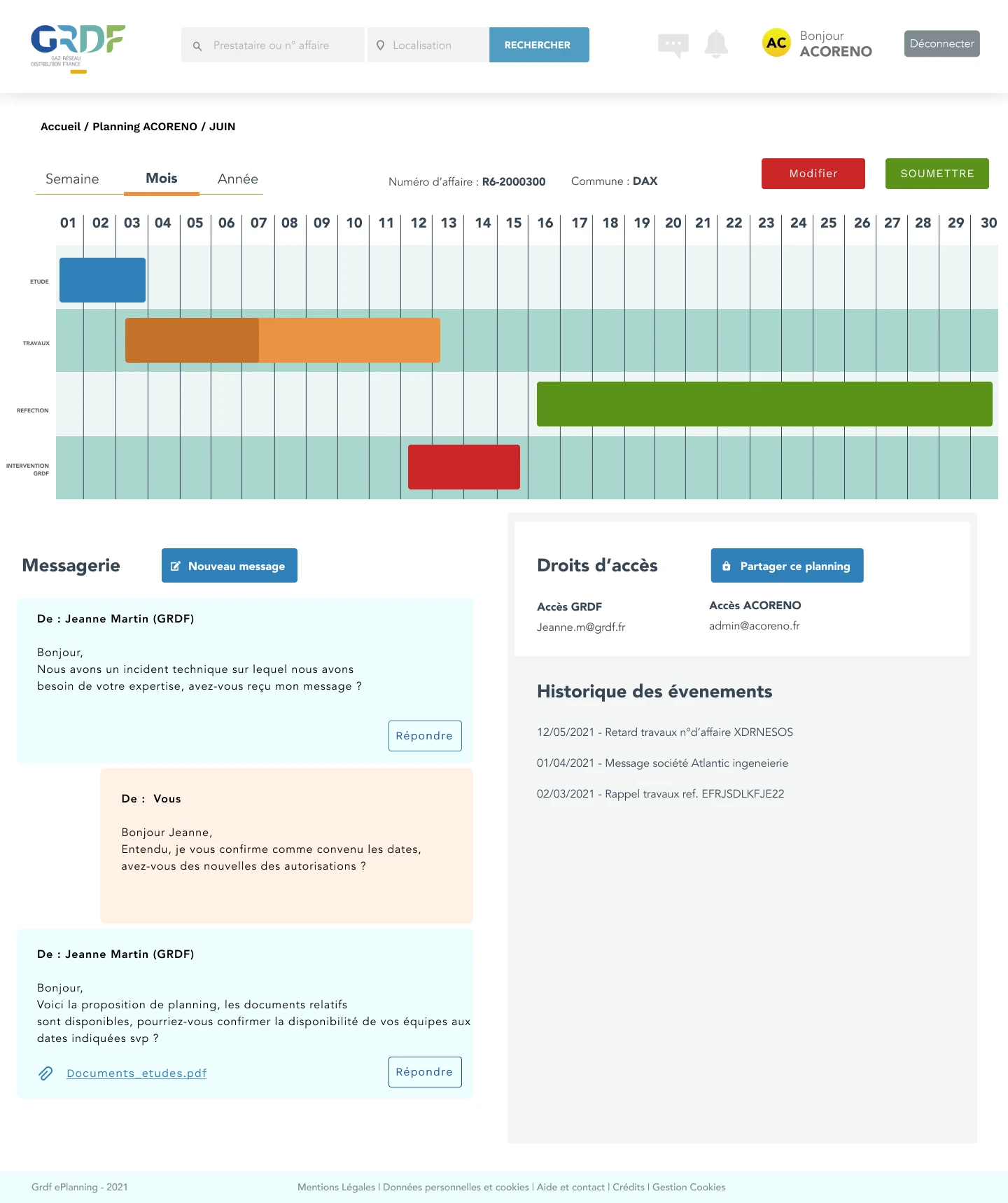Viewport: 1008px width, 1203px height.
Task: Click the ETUDE row label
Action: pyautogui.click(x=39, y=281)
